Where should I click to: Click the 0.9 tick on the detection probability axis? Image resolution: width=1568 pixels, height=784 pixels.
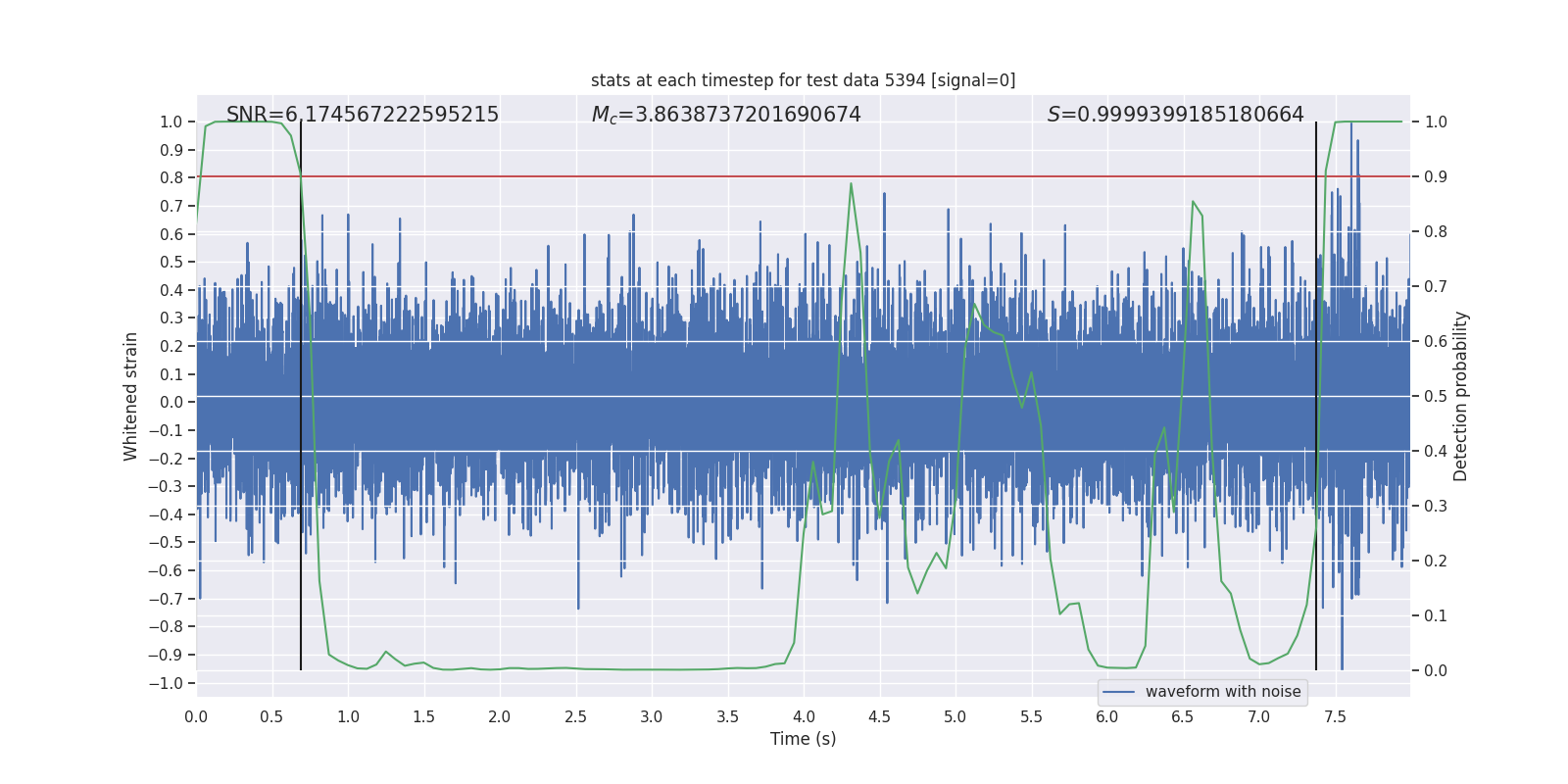[1436, 177]
